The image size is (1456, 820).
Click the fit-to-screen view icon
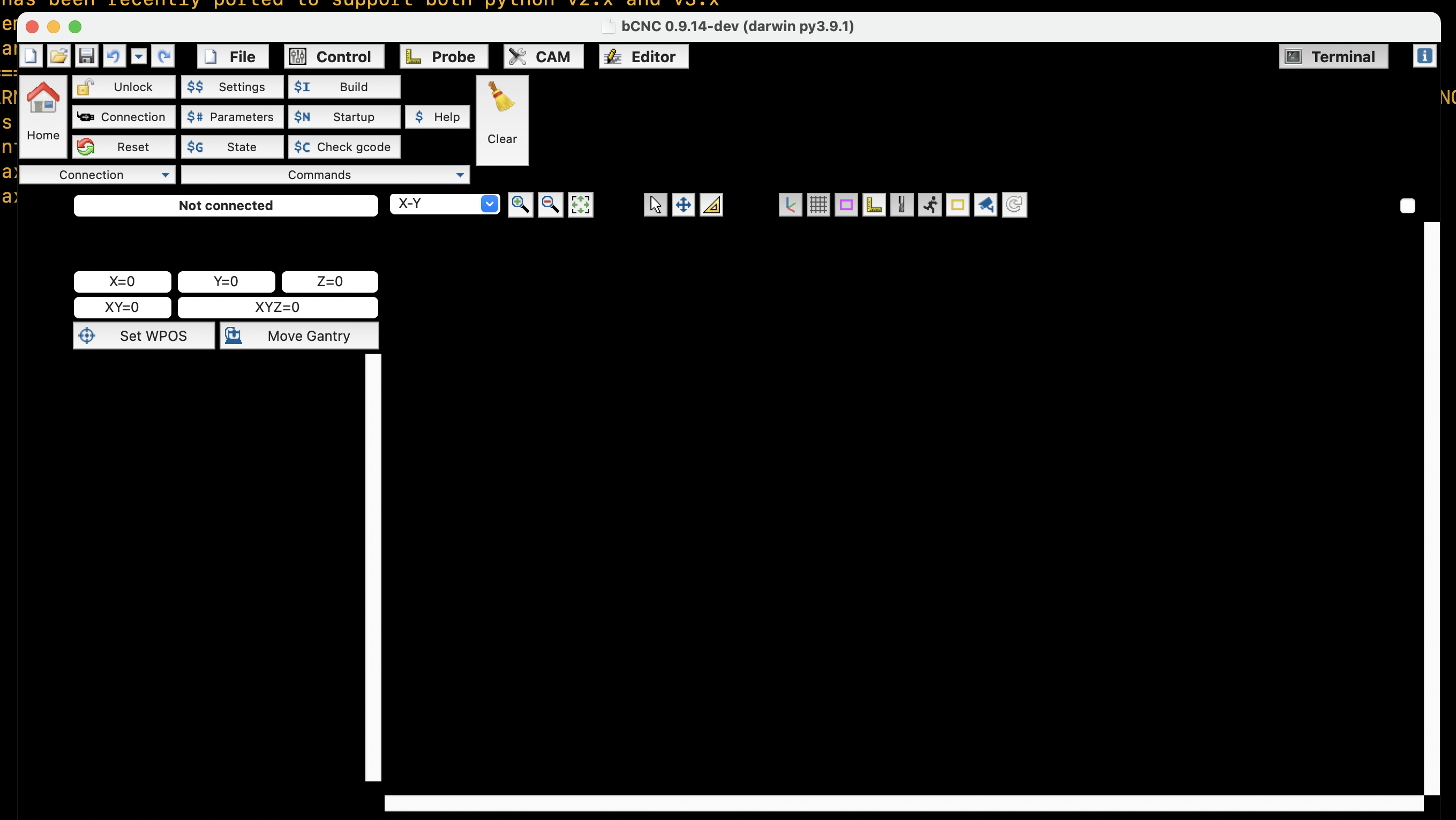(581, 205)
